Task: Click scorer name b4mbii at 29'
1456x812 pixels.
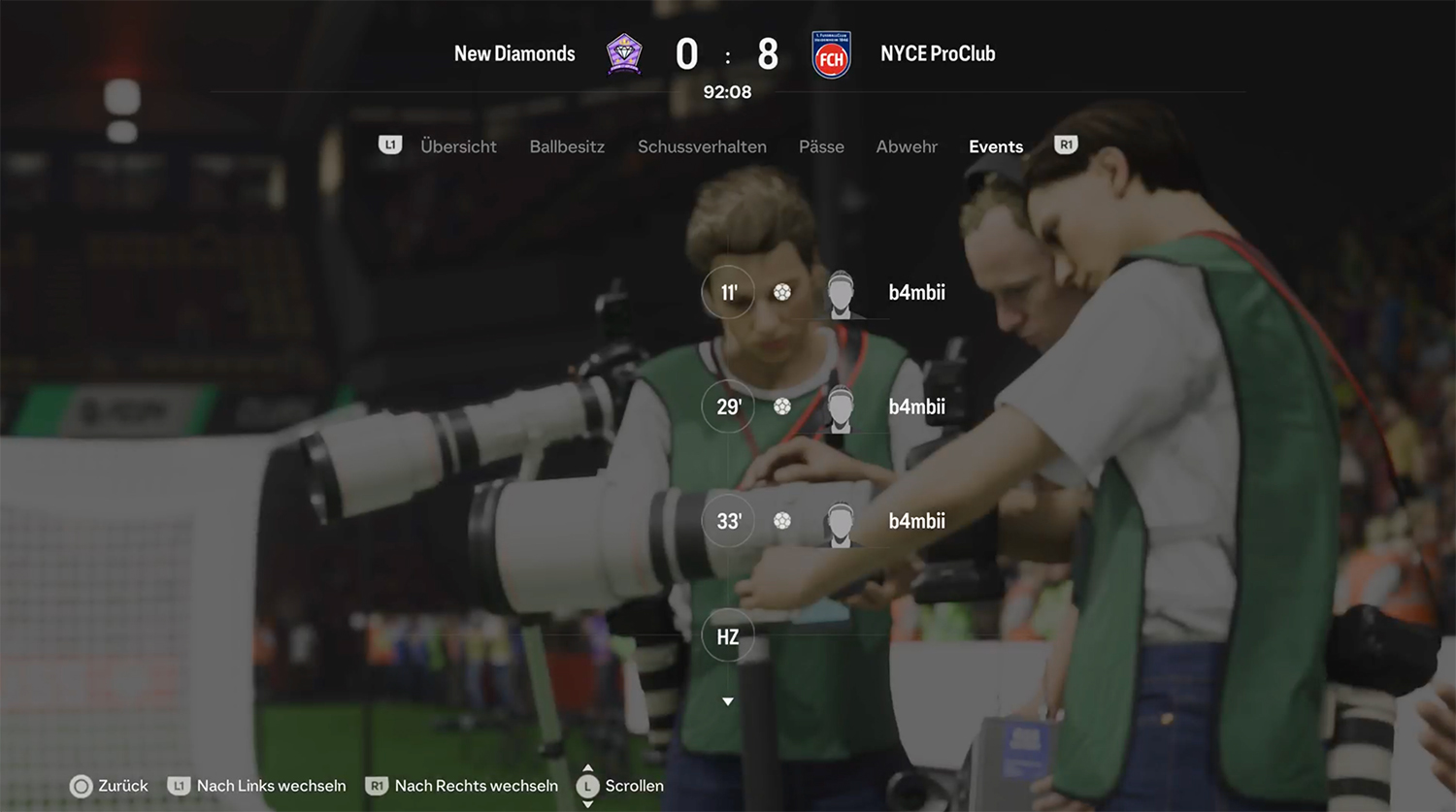Action: coord(917,406)
